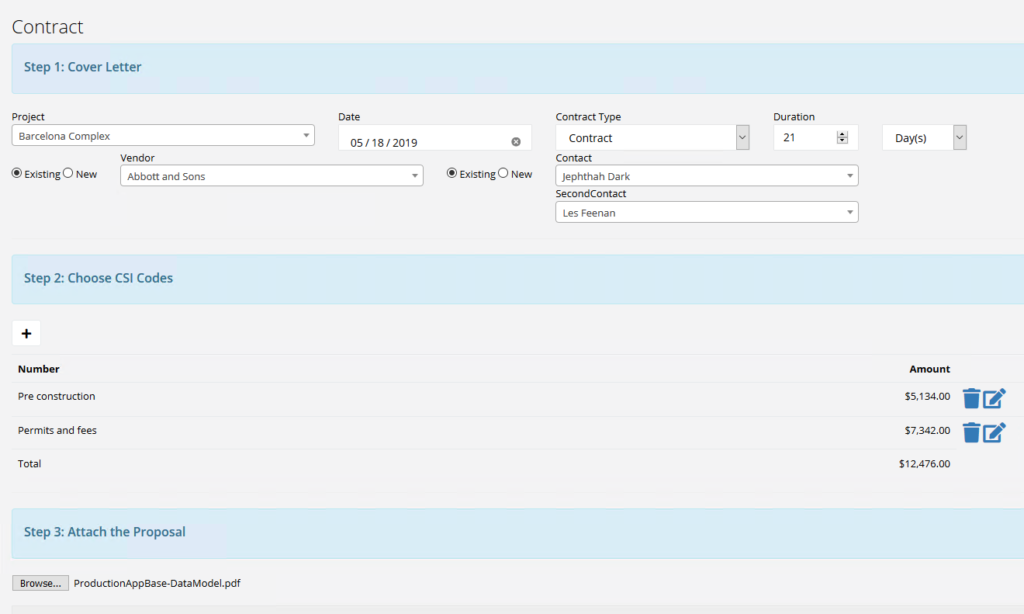Click the $7,342.00 amount
Viewport: 1024px width, 614px height.
pyautogui.click(x=927, y=430)
